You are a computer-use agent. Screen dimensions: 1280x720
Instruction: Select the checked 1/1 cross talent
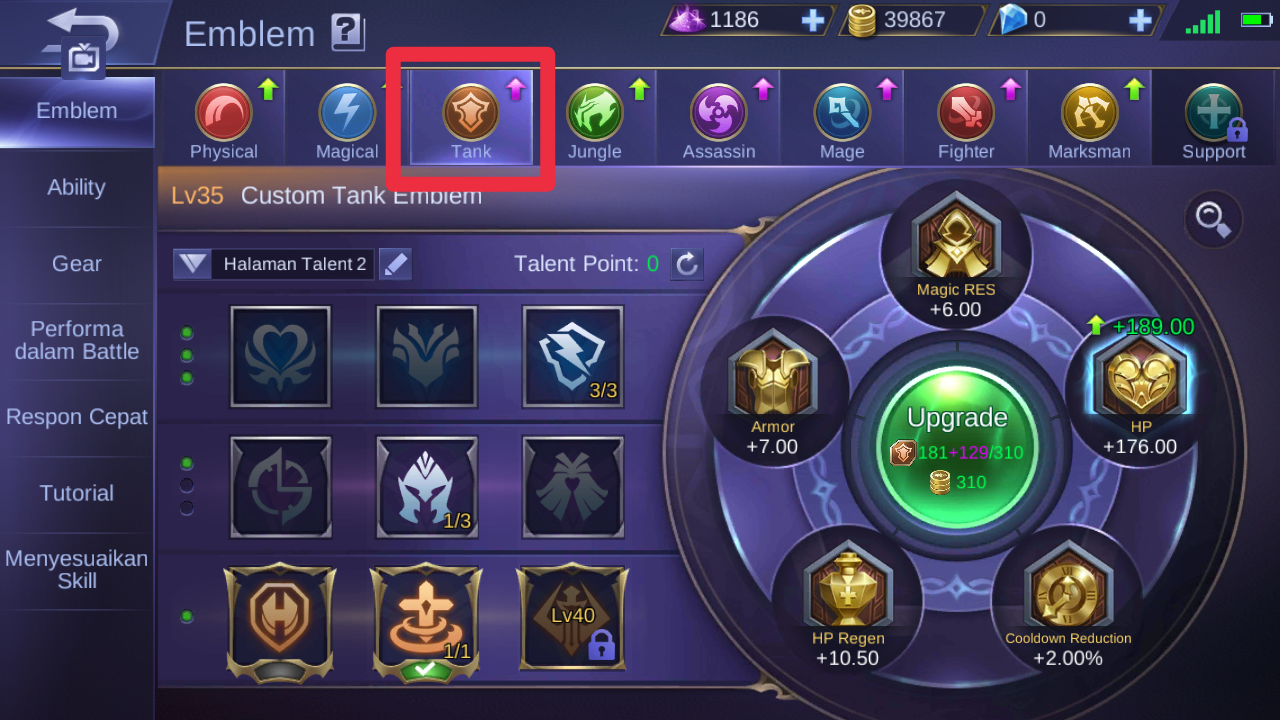click(427, 620)
